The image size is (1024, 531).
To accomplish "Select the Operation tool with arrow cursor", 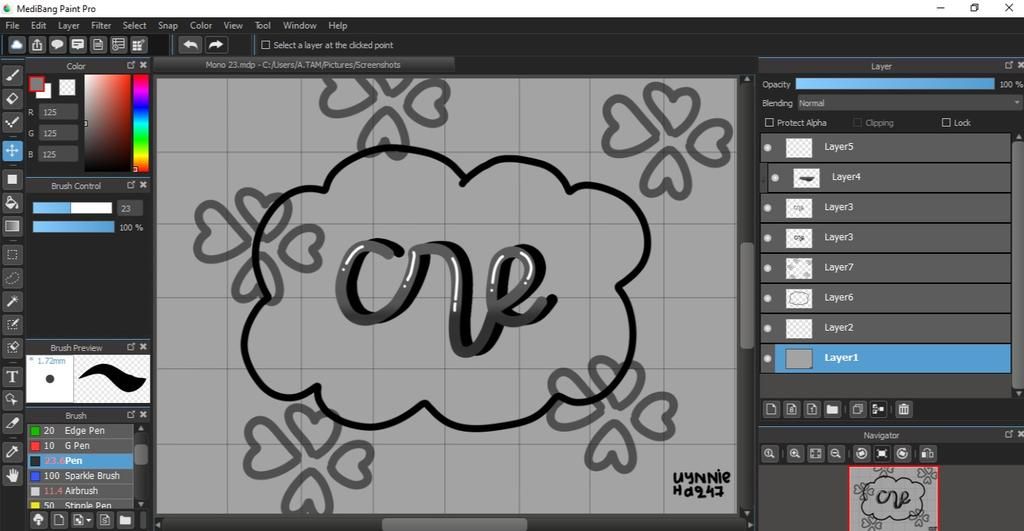I will (x=12, y=399).
